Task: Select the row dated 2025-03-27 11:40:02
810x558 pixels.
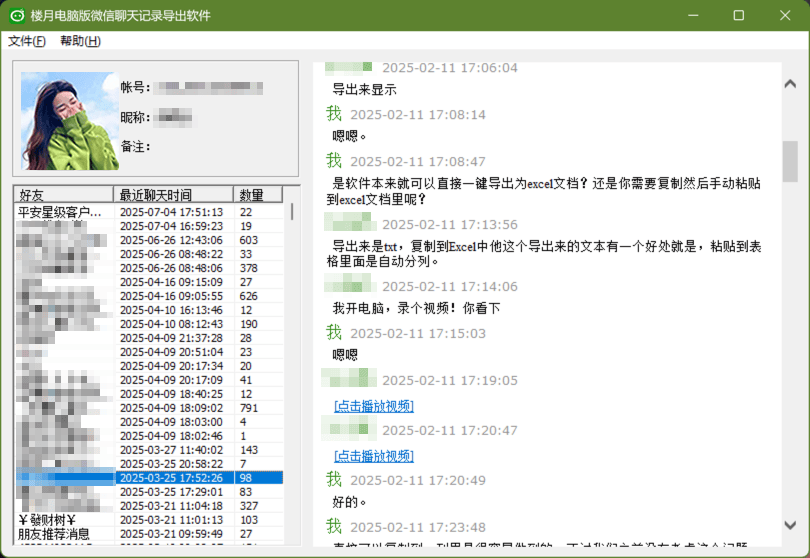Action: (x=149, y=450)
